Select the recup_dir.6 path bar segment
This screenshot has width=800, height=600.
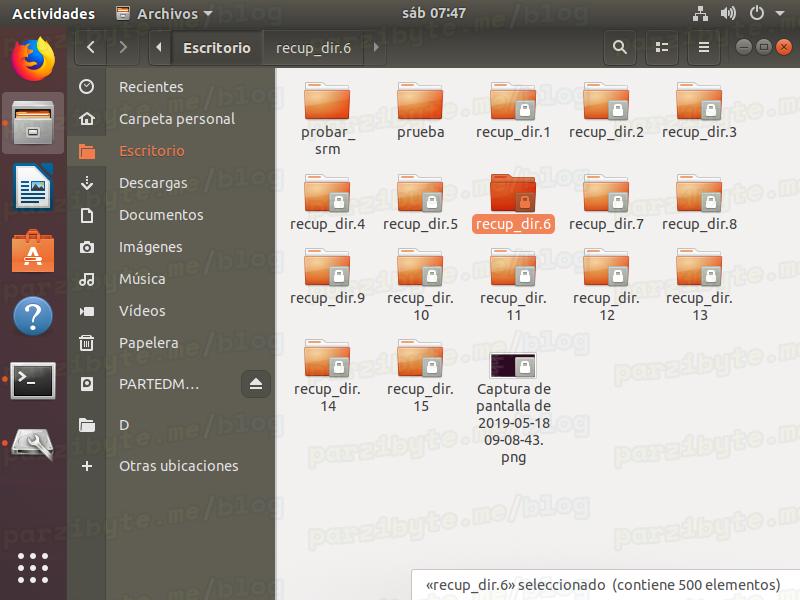coord(313,48)
